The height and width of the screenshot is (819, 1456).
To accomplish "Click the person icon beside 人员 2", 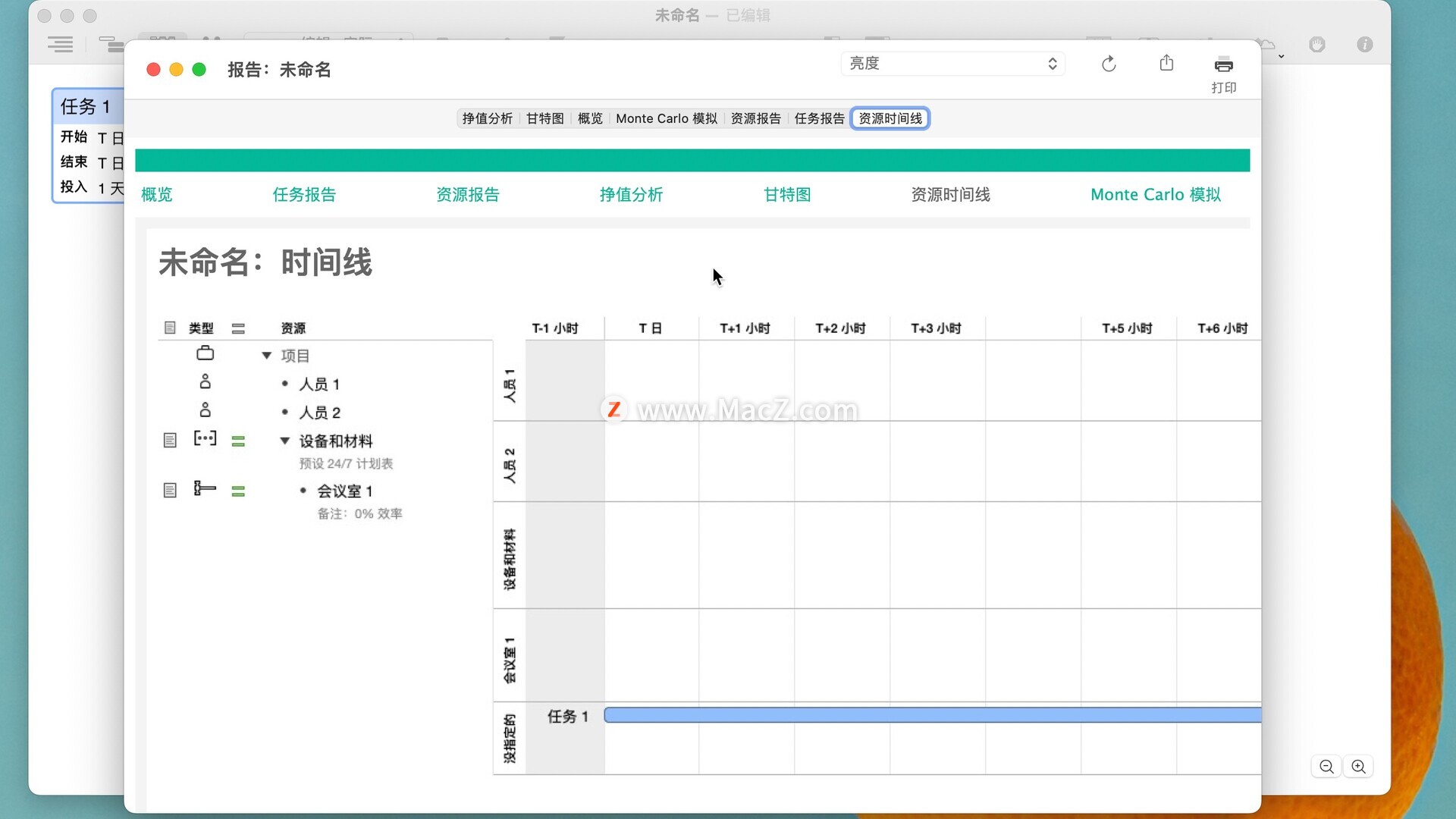I will click(x=205, y=410).
